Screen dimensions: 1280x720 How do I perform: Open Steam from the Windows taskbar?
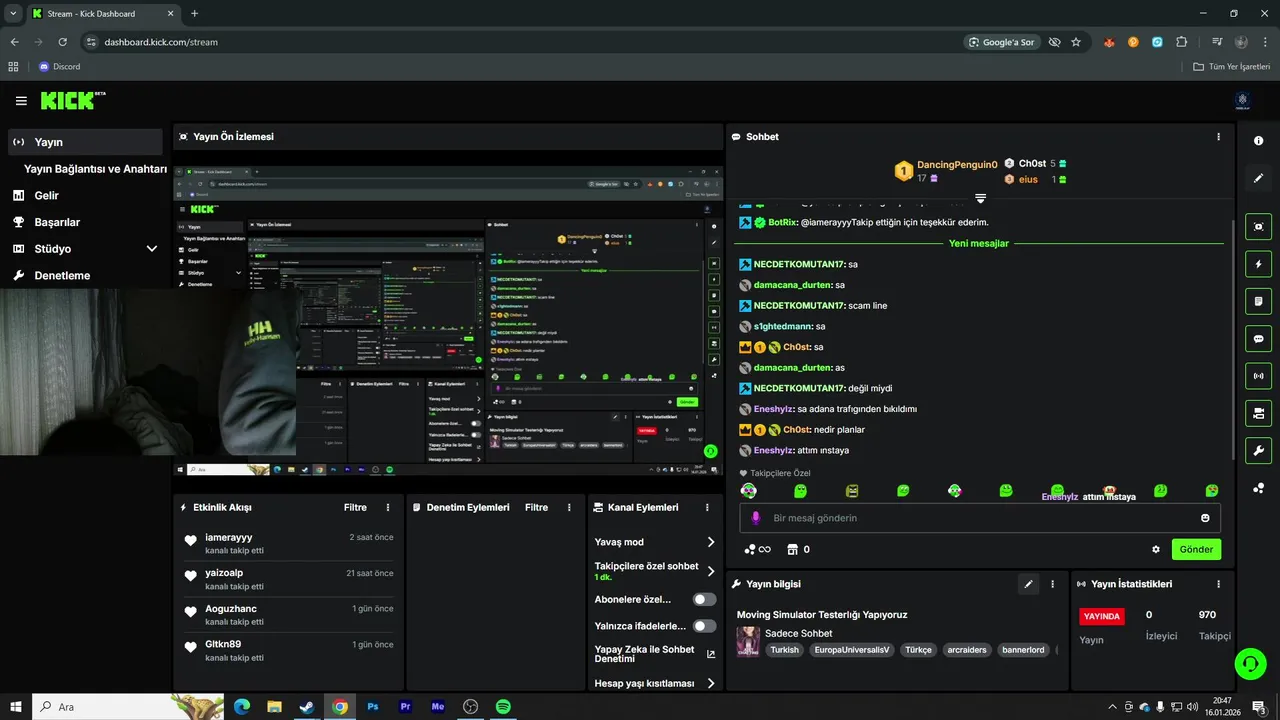click(306, 707)
